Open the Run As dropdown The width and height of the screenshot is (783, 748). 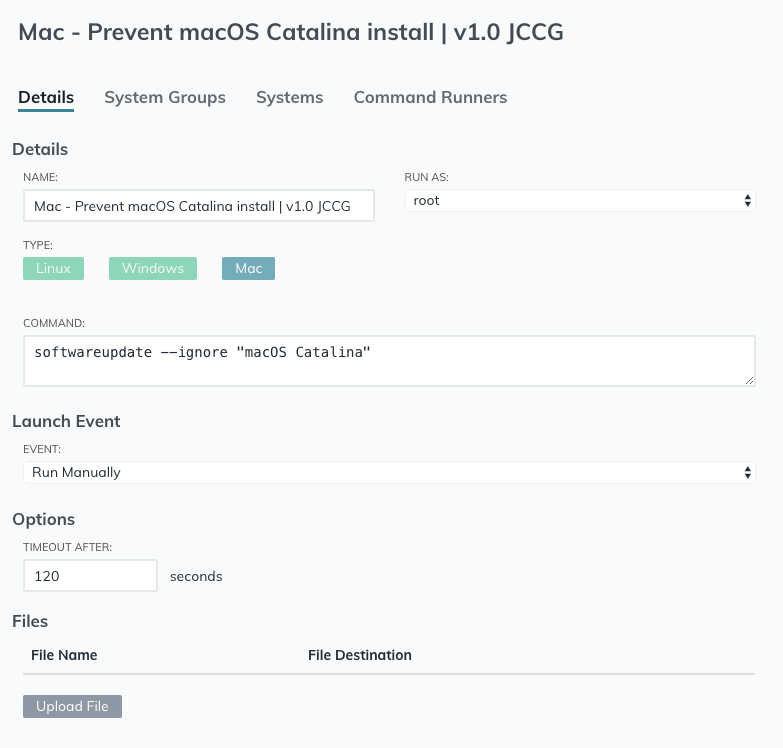click(x=579, y=201)
